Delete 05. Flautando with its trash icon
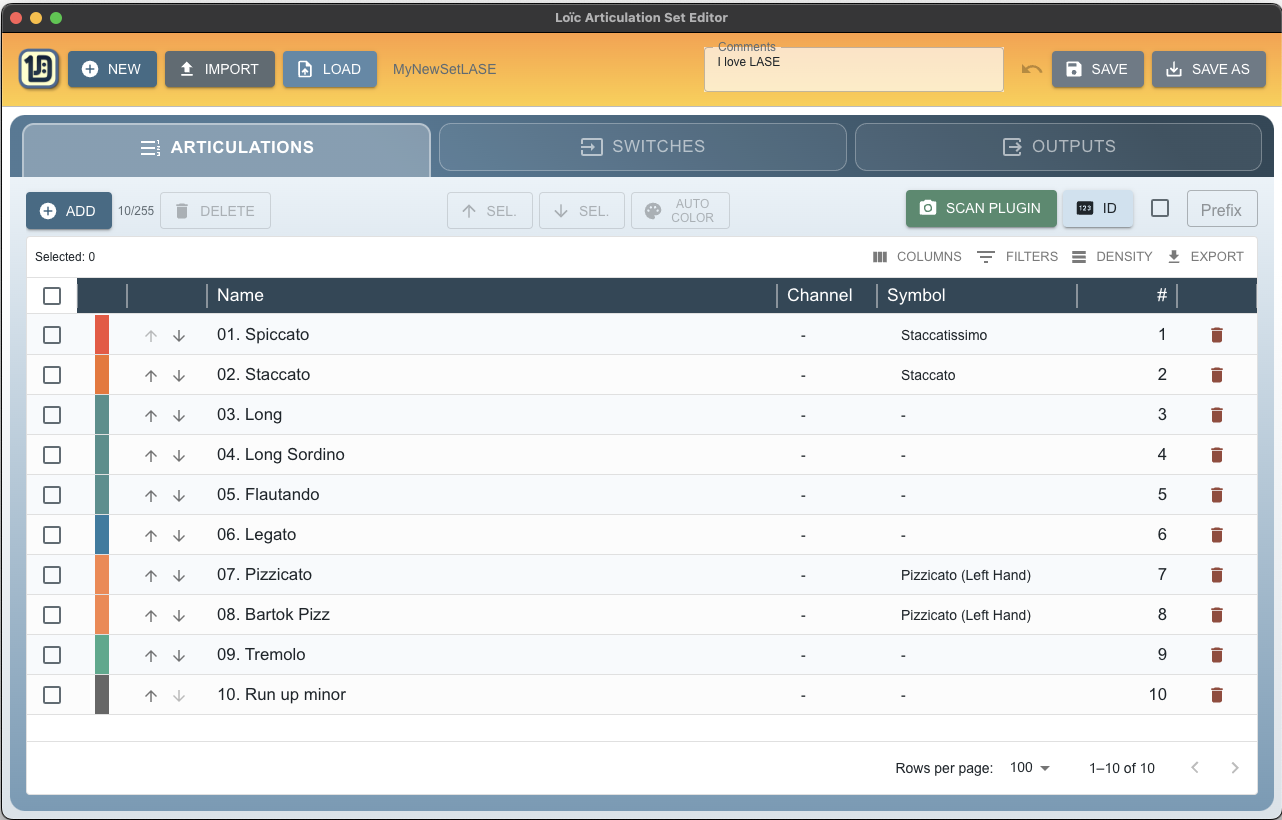The height and width of the screenshot is (820, 1282). (x=1217, y=495)
